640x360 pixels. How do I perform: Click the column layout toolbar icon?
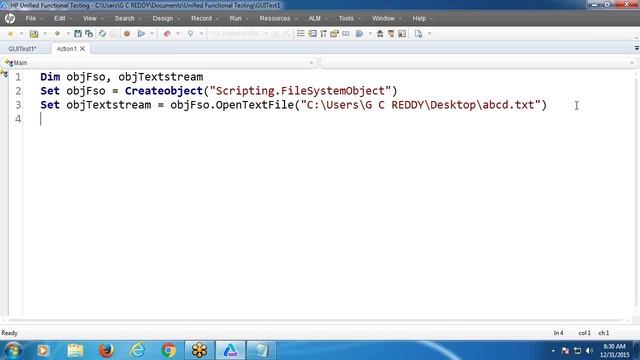point(323,34)
